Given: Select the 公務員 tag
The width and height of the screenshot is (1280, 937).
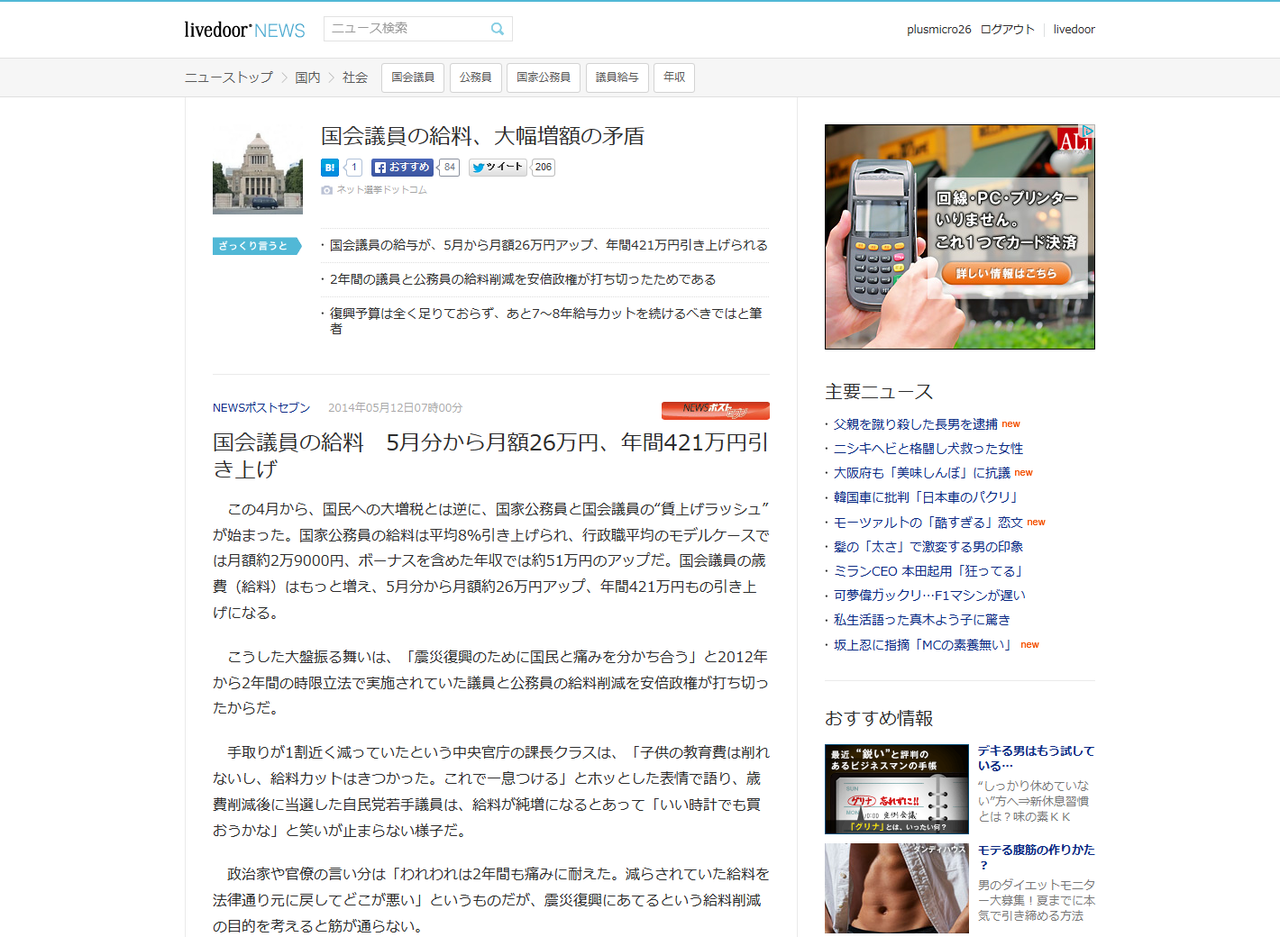Looking at the screenshot, I should 475,78.
